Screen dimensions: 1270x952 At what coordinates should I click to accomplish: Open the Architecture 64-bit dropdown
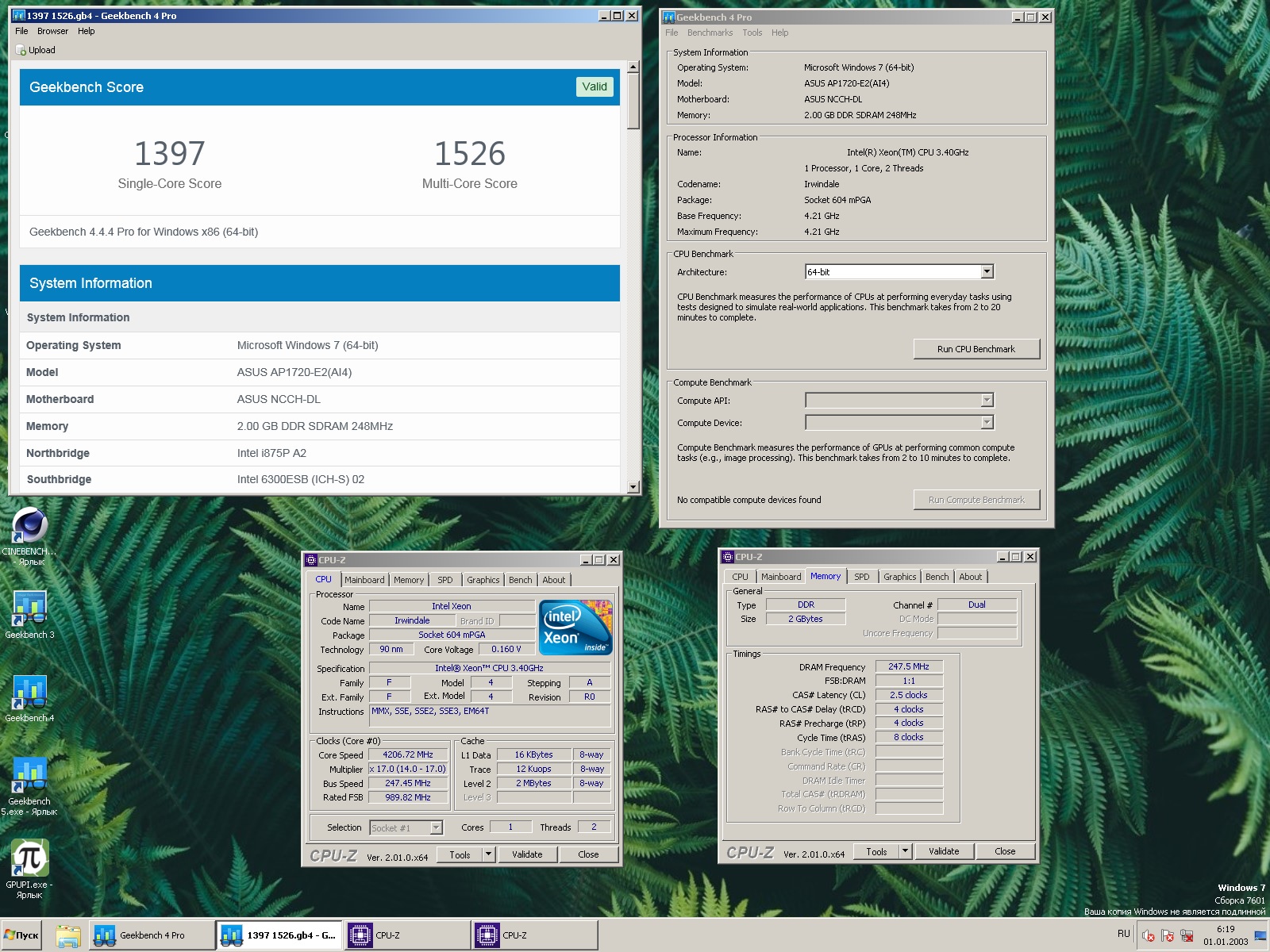click(x=987, y=272)
